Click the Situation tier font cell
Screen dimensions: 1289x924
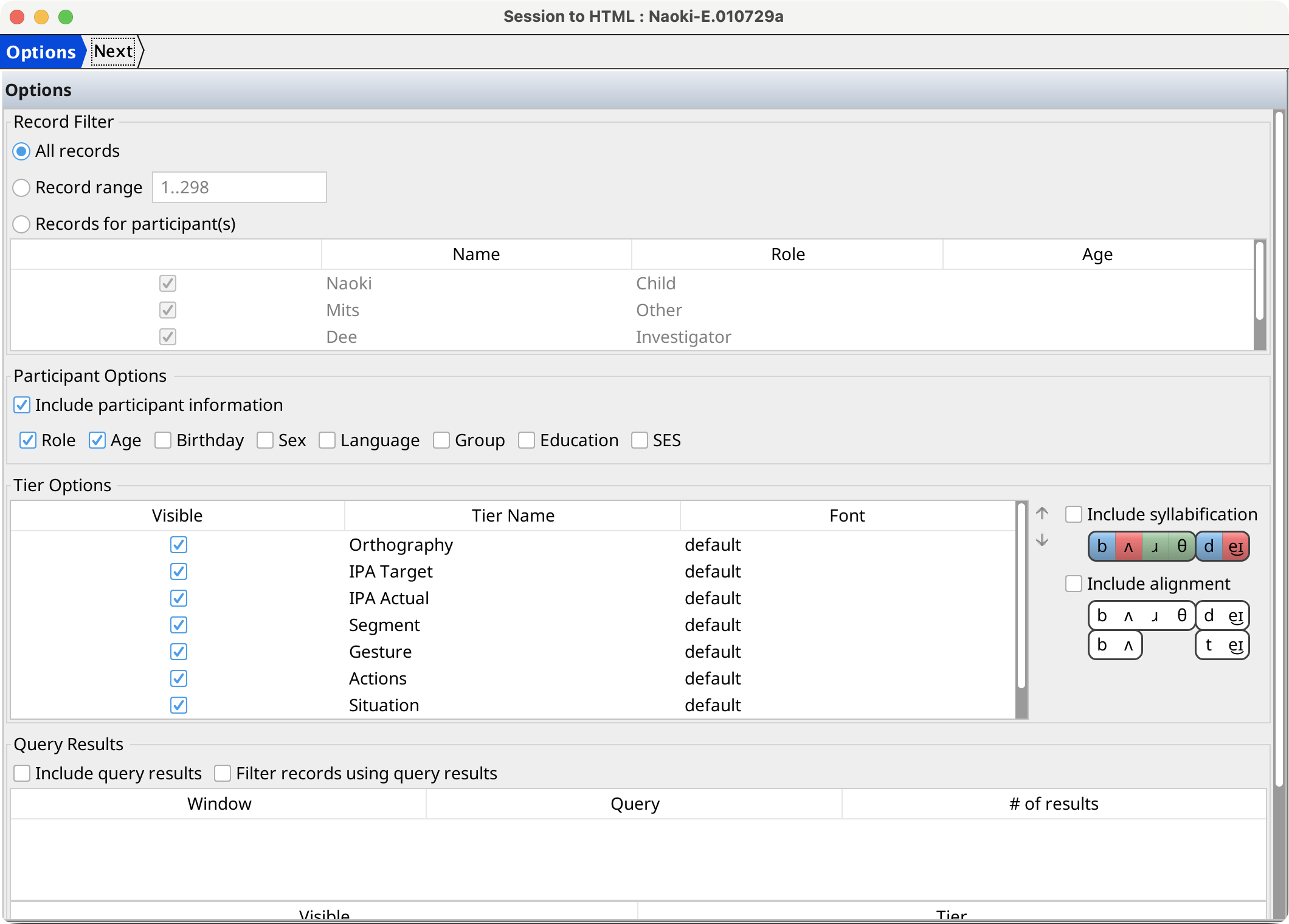click(847, 705)
